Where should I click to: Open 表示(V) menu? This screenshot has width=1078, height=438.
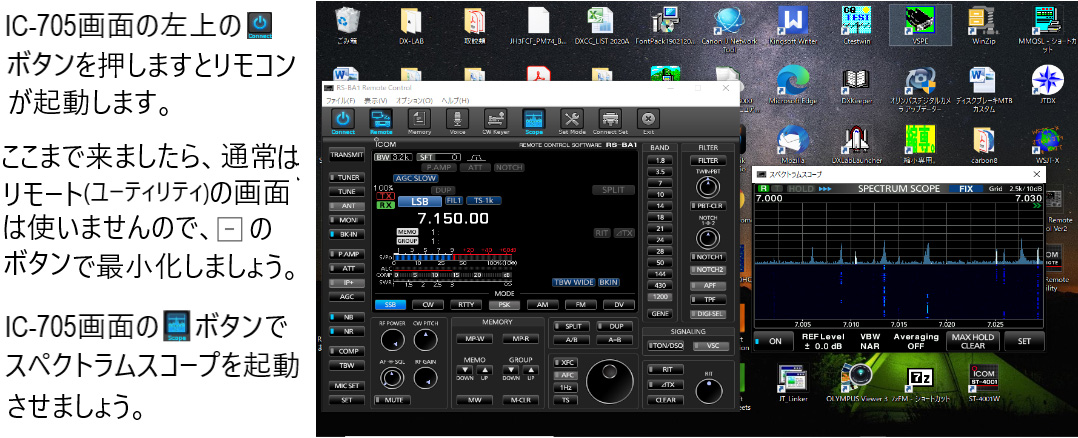(x=375, y=100)
